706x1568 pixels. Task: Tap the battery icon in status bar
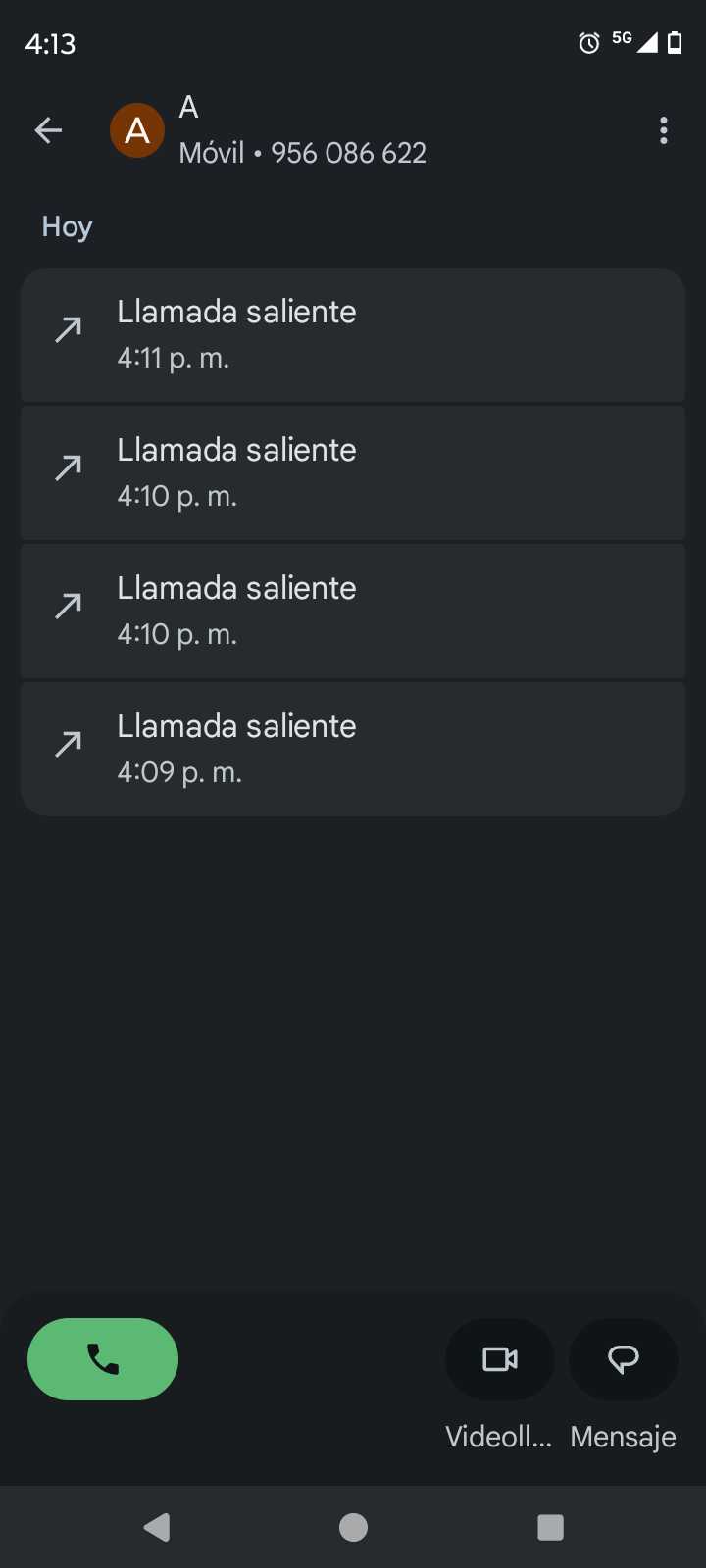[675, 43]
